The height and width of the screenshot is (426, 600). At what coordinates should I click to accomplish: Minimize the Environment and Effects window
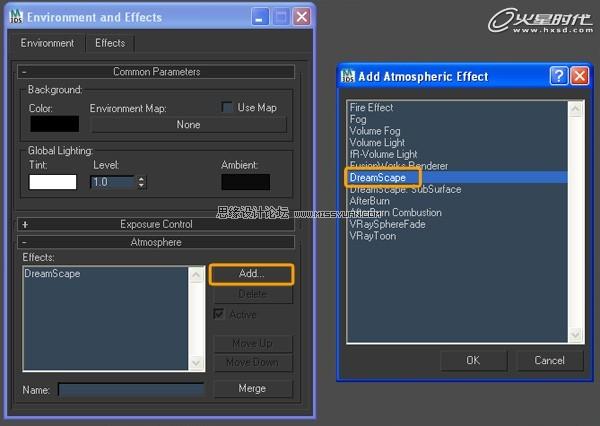click(x=260, y=17)
